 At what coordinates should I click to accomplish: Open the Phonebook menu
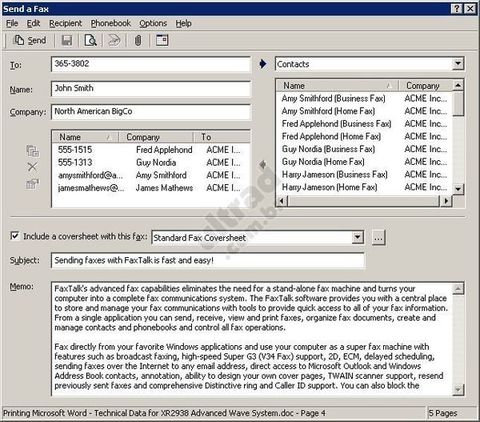[x=111, y=23]
